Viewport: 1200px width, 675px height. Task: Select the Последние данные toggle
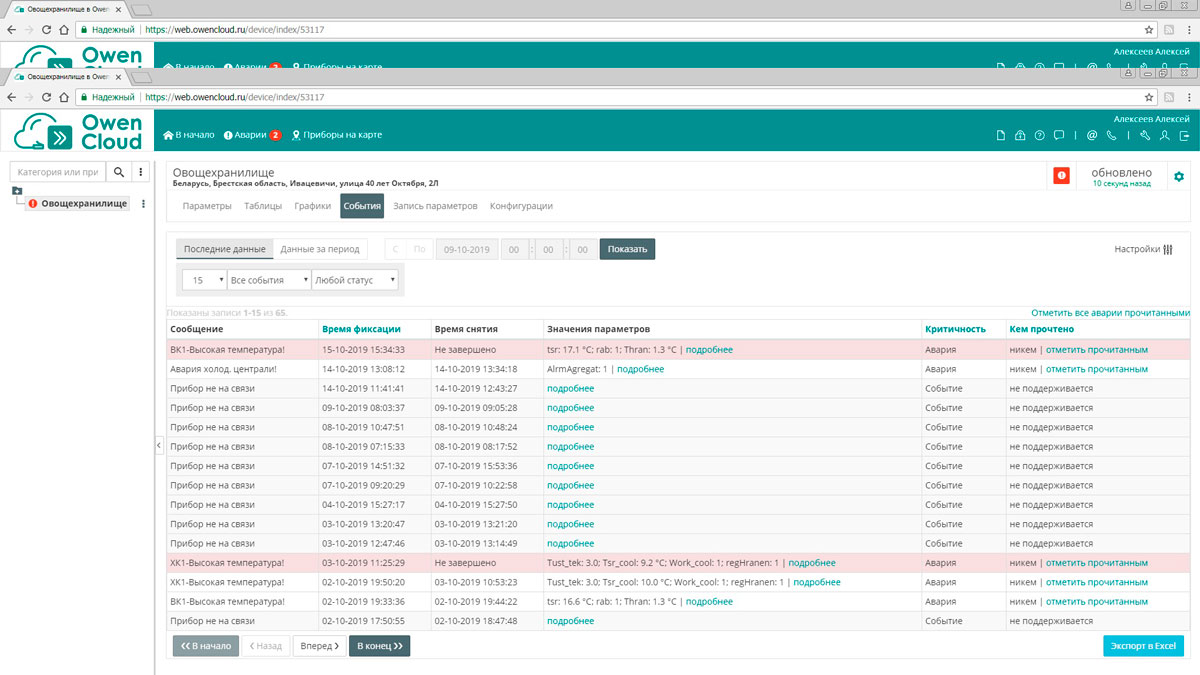tap(224, 249)
